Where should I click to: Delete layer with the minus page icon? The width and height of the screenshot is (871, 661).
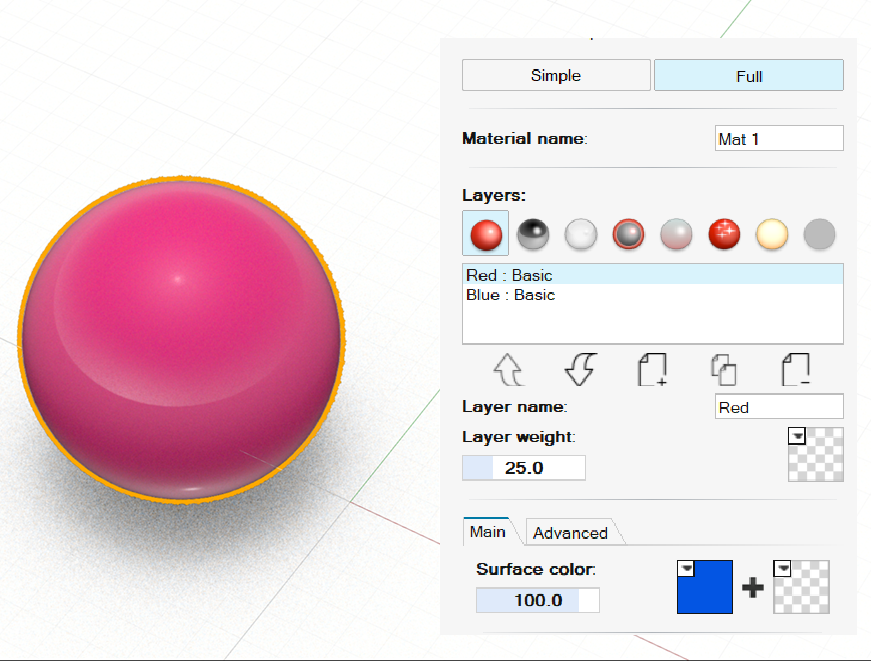[x=796, y=369]
